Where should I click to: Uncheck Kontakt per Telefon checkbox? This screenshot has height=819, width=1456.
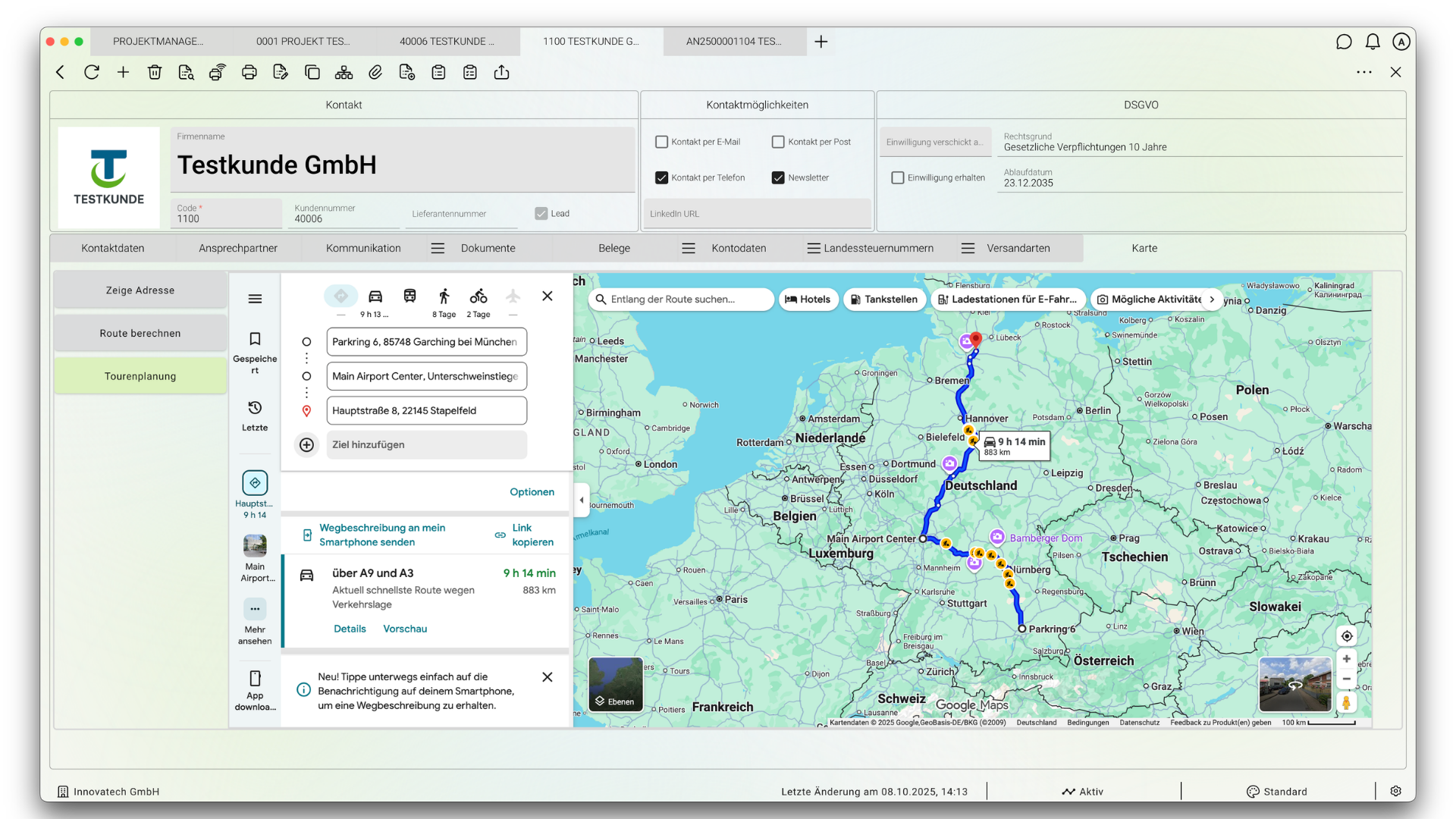(x=661, y=177)
